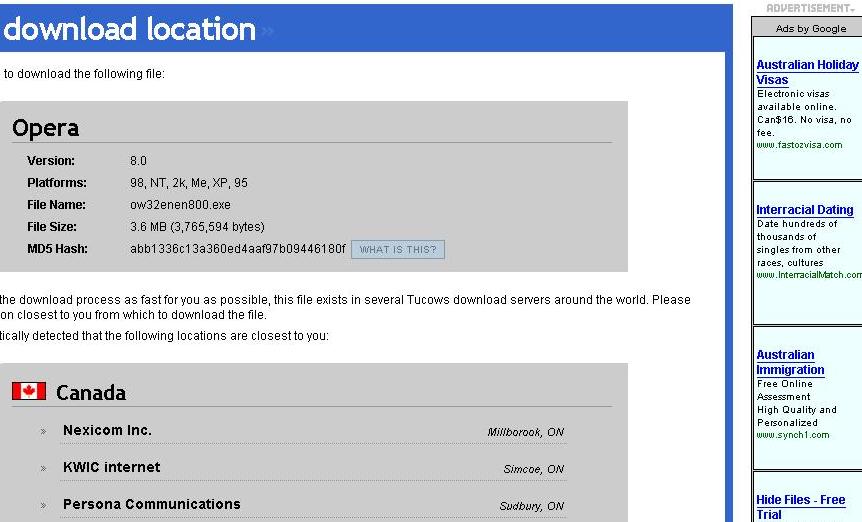Viewport: 862px width, 522px height.
Task: Click the file name ow32enen800.exe
Action: point(180,205)
